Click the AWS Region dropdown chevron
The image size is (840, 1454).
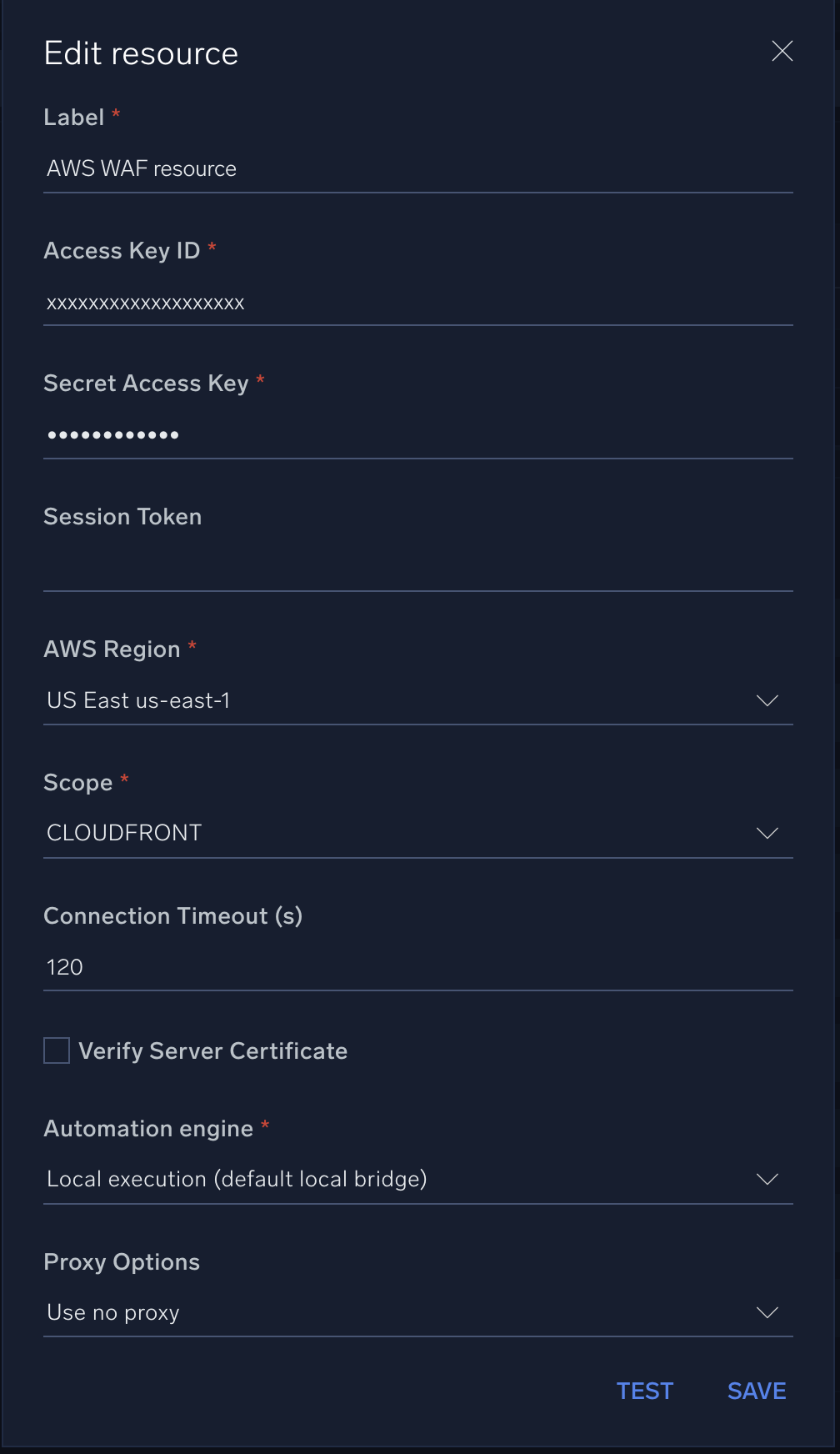767,700
